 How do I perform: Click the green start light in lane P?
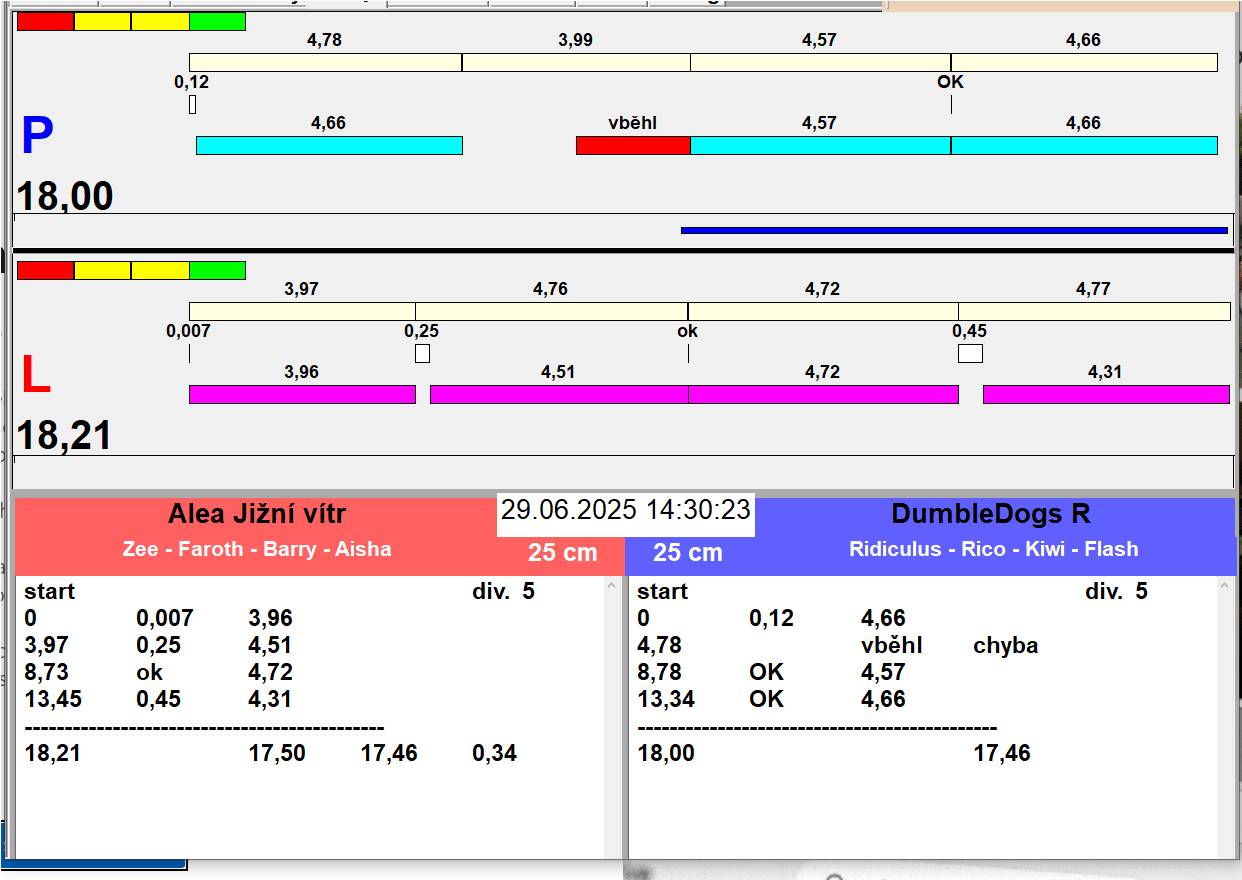click(x=217, y=21)
